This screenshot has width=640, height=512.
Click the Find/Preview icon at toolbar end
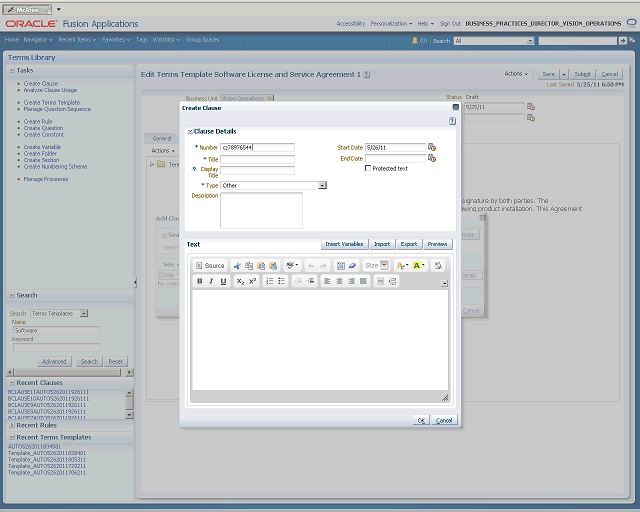click(438, 266)
